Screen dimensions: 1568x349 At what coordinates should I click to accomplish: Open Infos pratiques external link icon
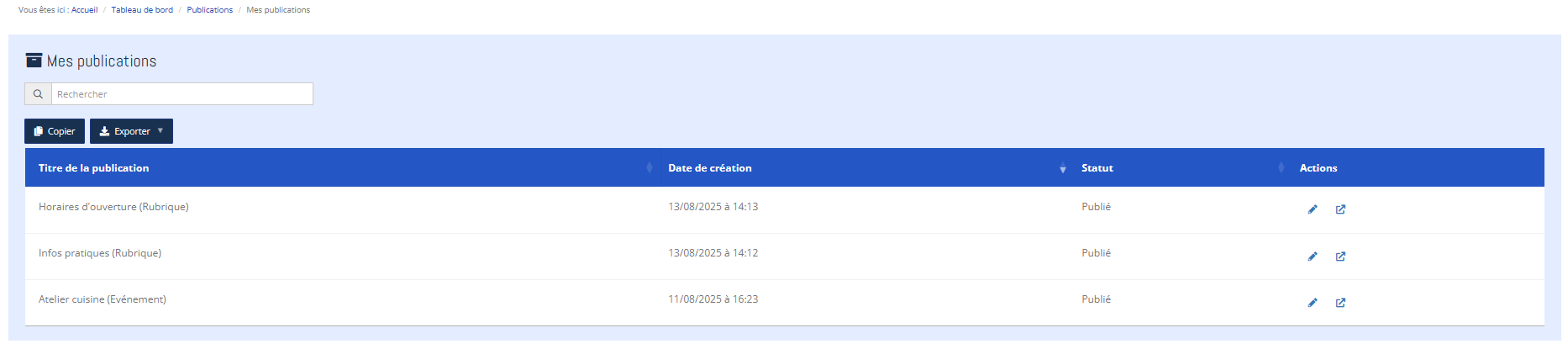[x=1340, y=256]
